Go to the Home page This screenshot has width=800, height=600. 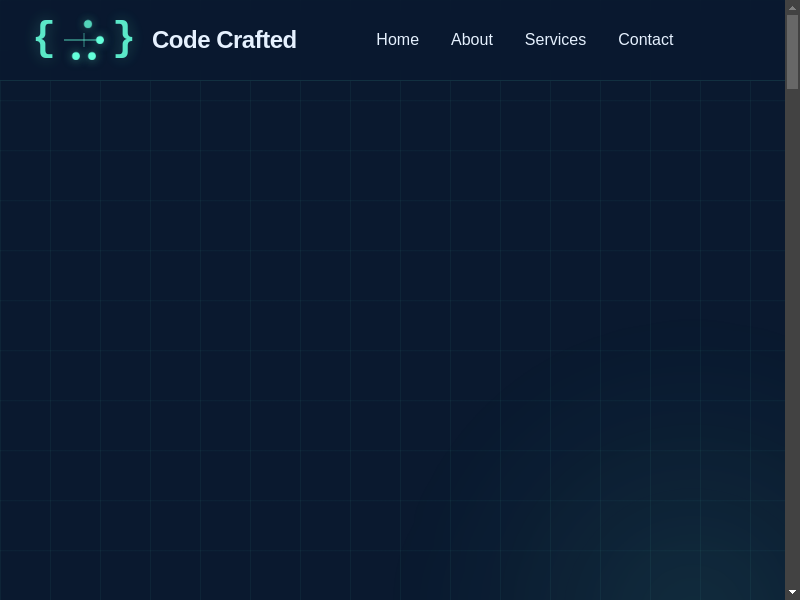coord(397,40)
